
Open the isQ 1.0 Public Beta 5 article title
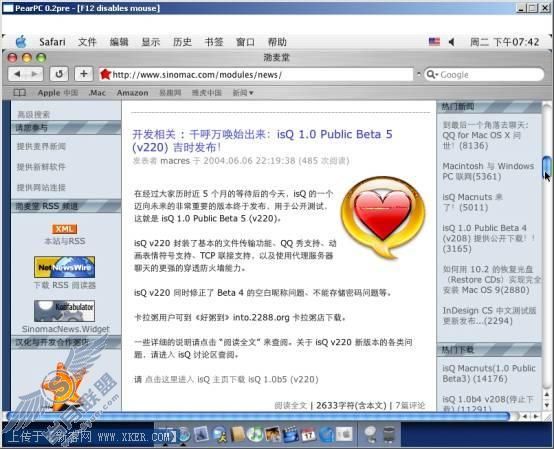(262, 141)
